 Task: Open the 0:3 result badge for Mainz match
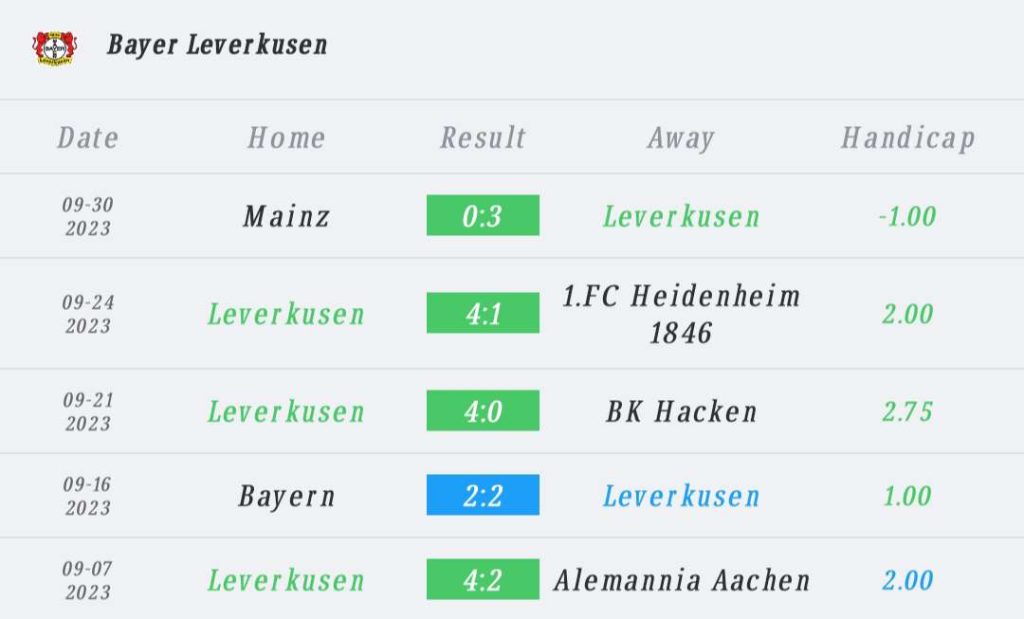point(483,215)
